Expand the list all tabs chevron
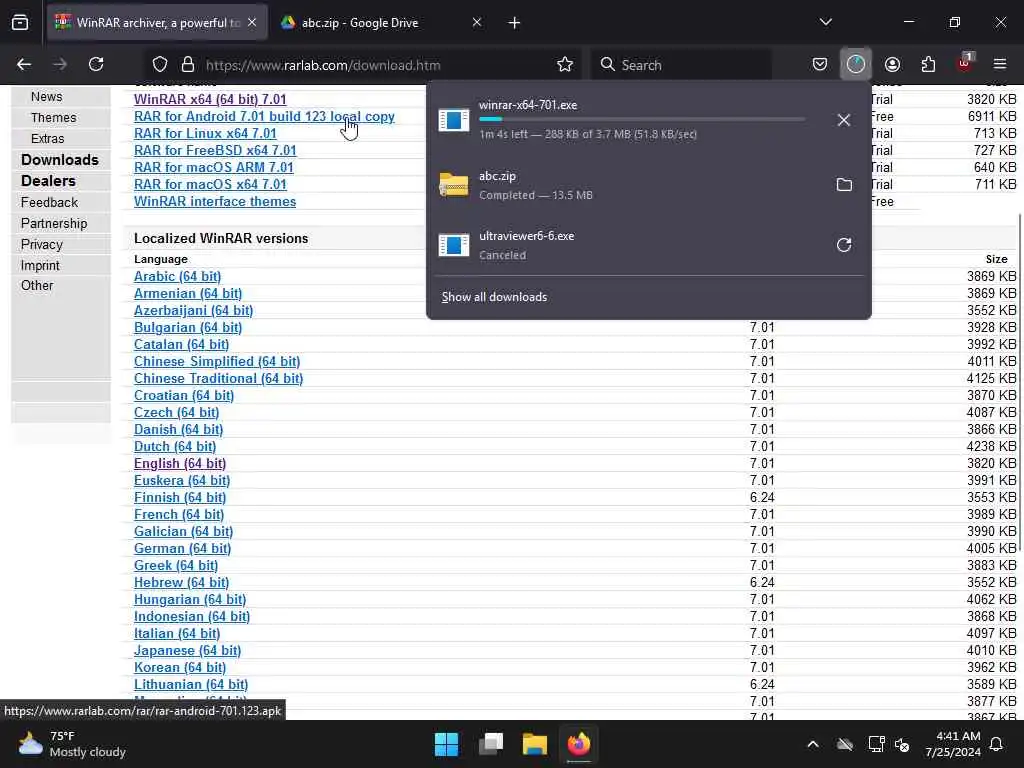Screen dimensions: 1024x768 point(825,22)
